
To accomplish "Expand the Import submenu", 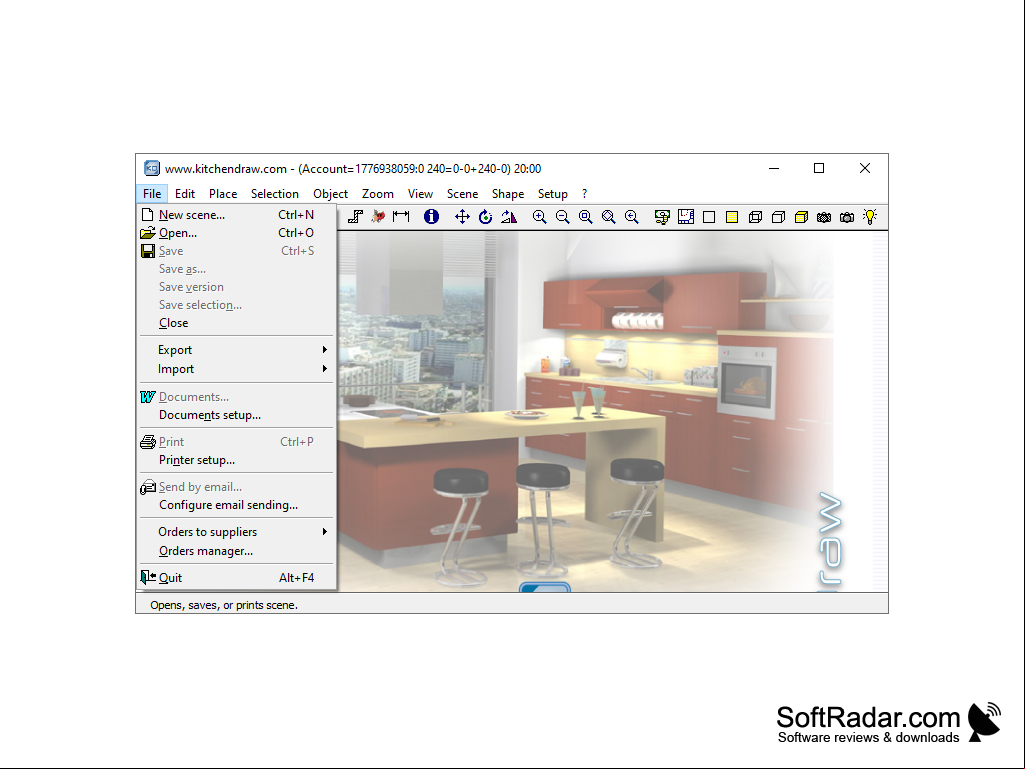I will 237,369.
